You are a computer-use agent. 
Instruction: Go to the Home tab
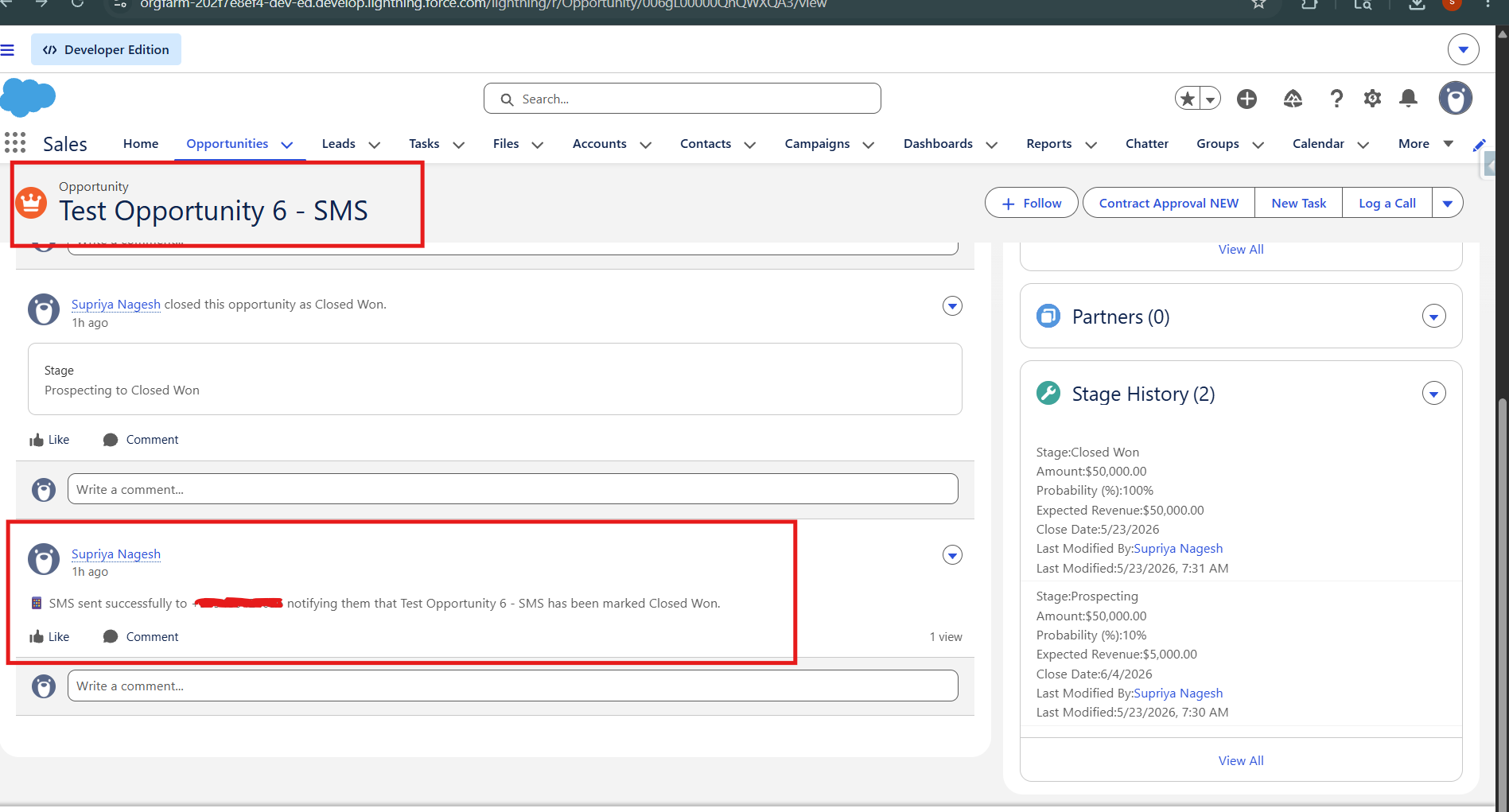point(141,144)
